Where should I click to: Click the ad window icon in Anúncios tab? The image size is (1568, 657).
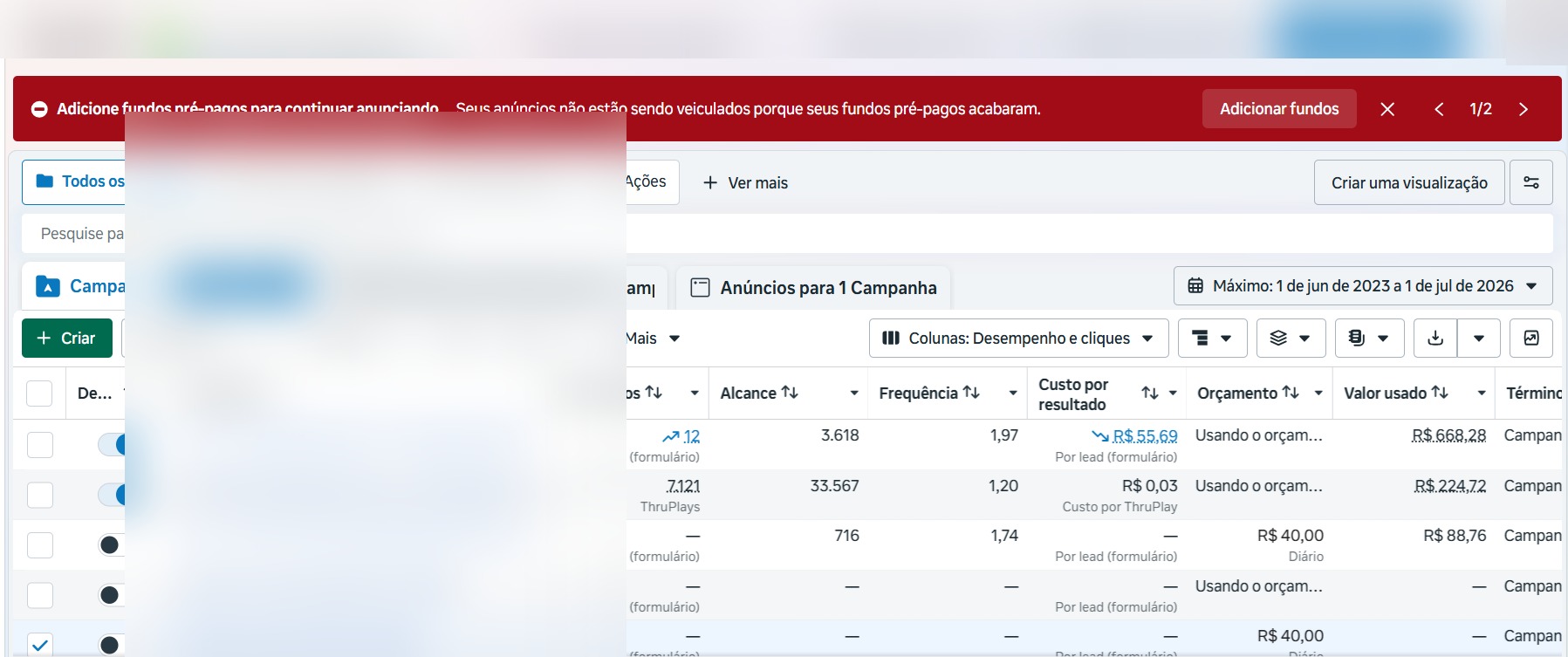tap(700, 288)
